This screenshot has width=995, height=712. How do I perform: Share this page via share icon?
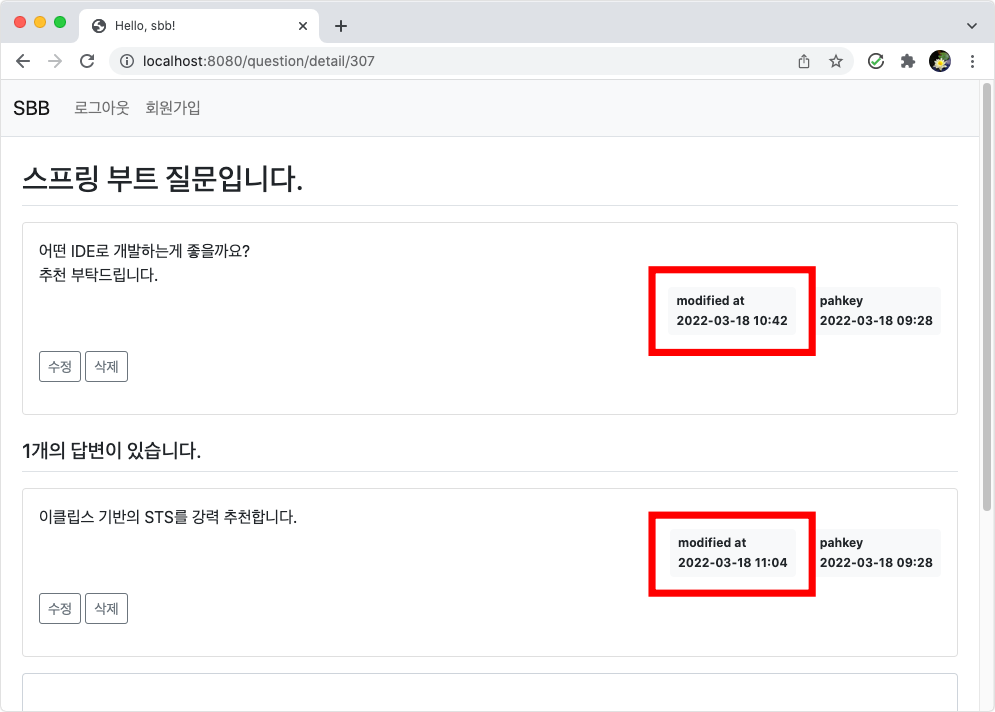[804, 61]
